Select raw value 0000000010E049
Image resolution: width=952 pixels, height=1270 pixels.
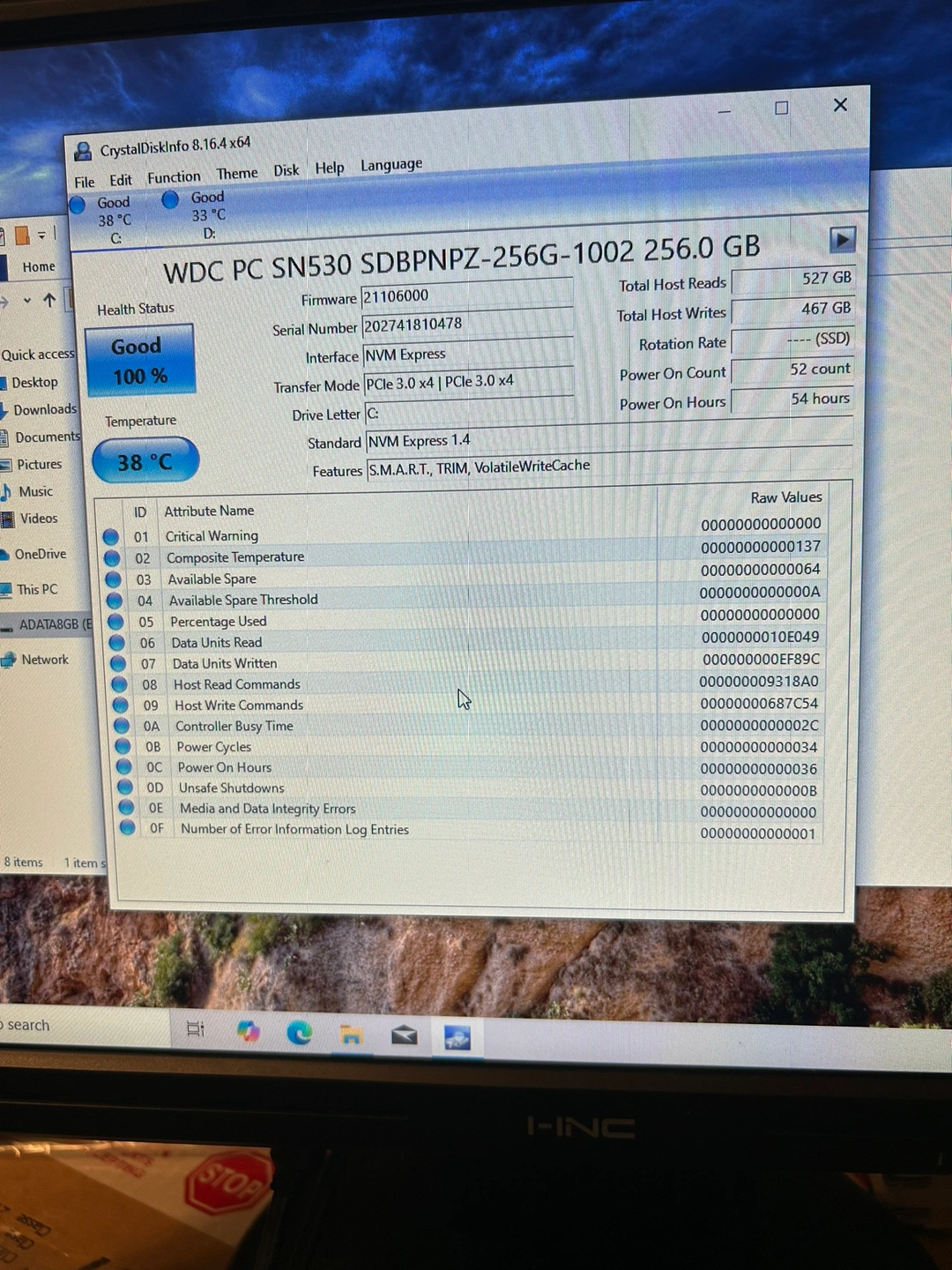tap(760, 637)
